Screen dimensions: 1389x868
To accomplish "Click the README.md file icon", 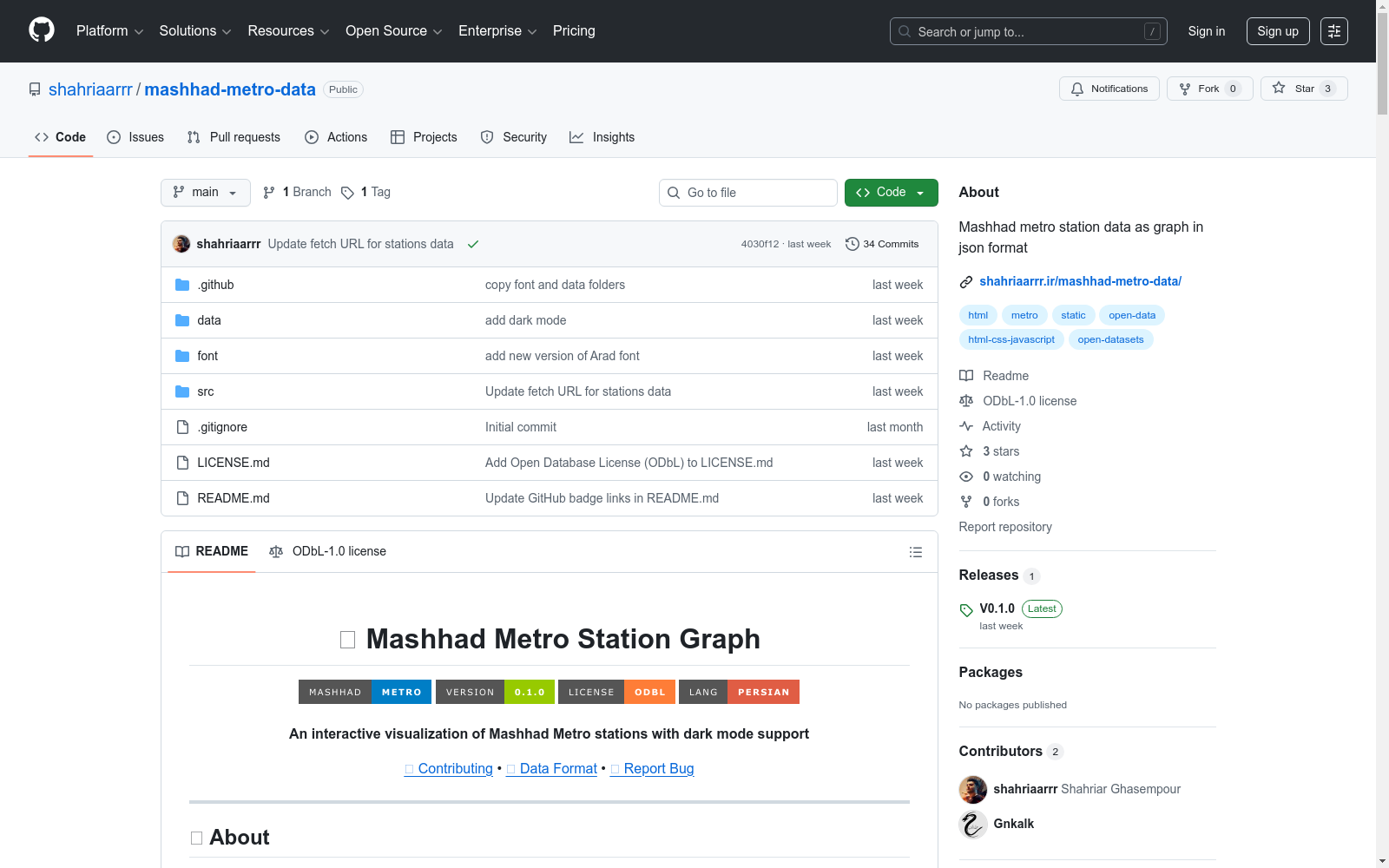I will [x=182, y=498].
